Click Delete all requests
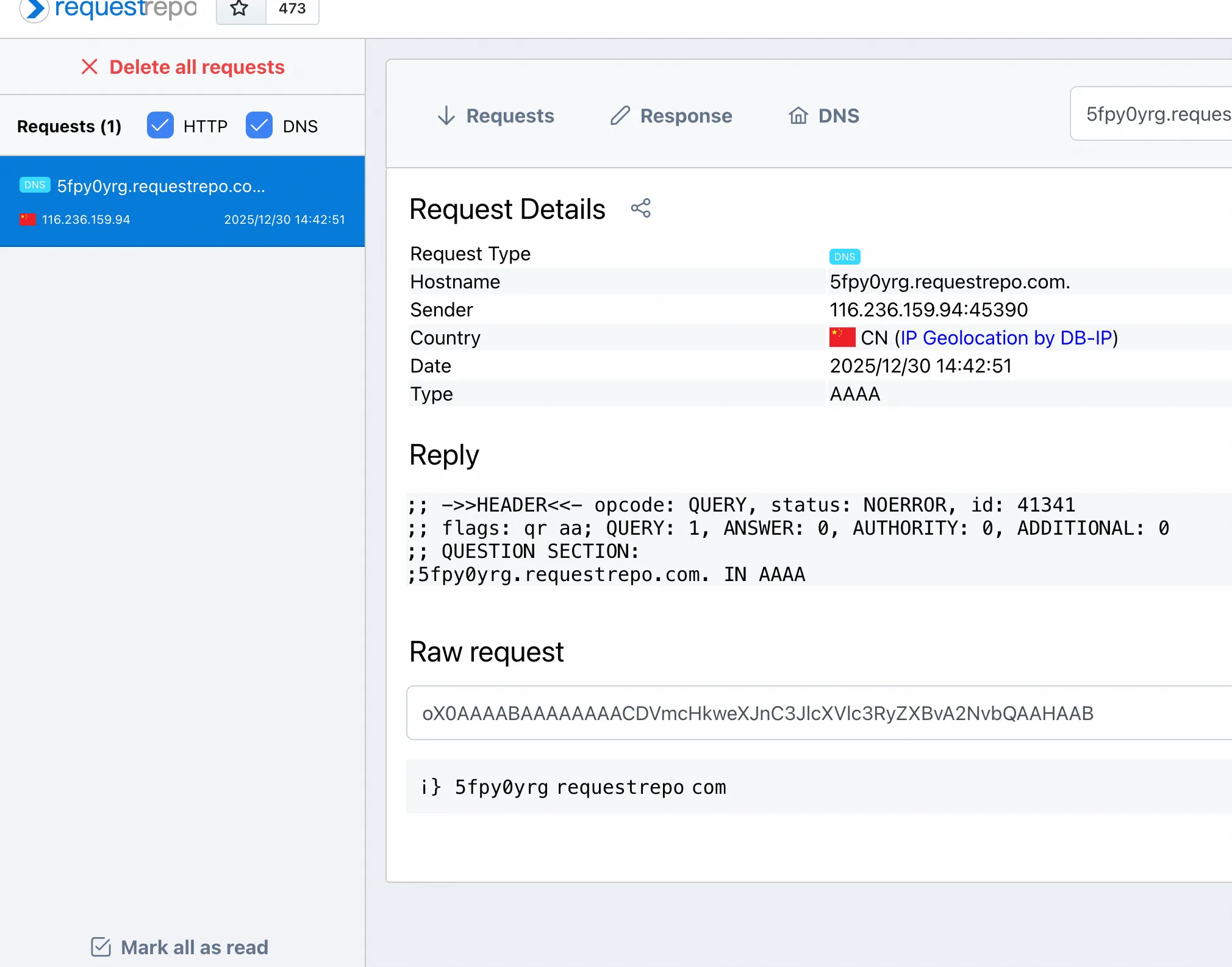 tap(196, 67)
